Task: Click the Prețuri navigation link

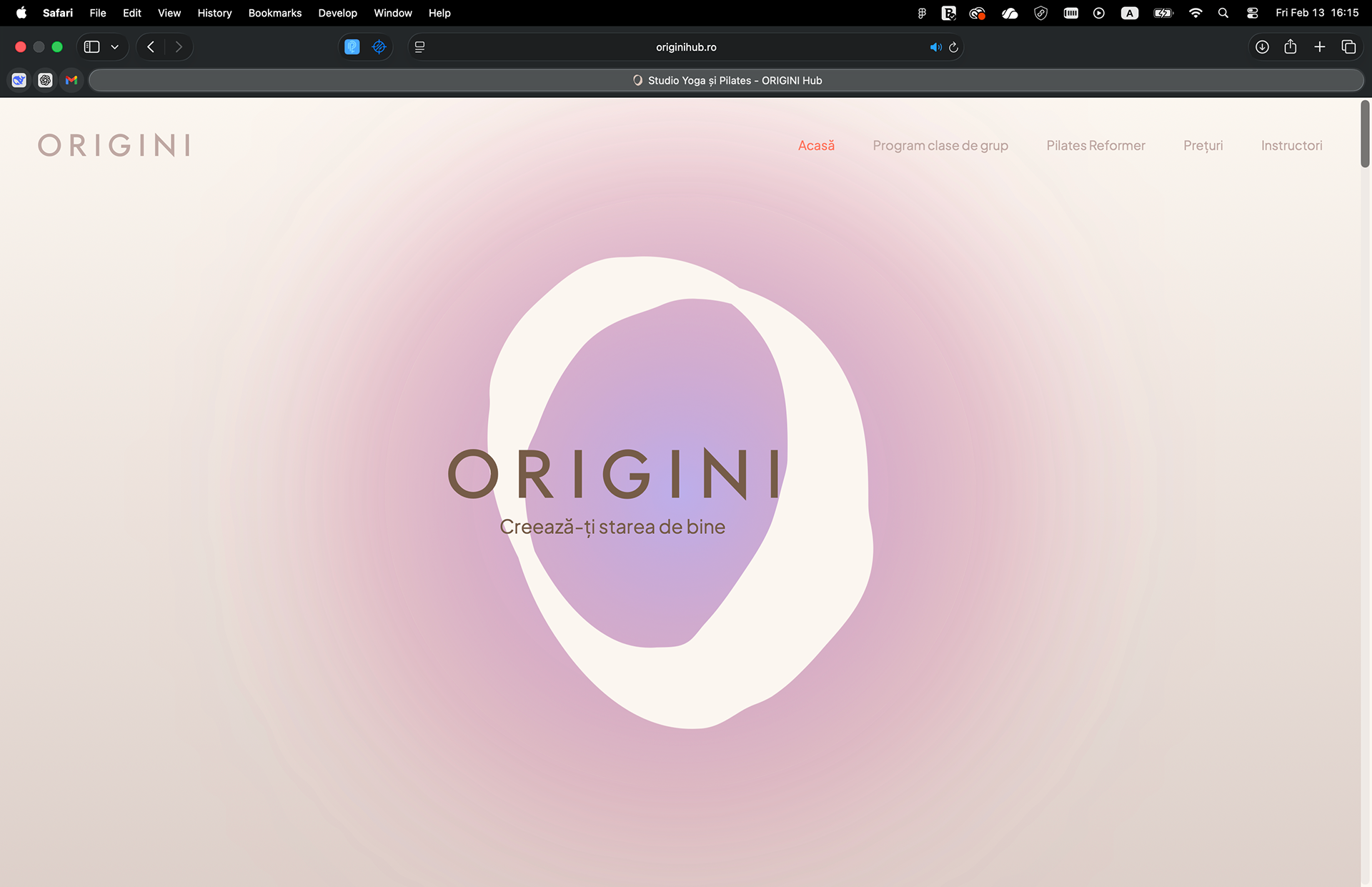Action: point(1203,146)
